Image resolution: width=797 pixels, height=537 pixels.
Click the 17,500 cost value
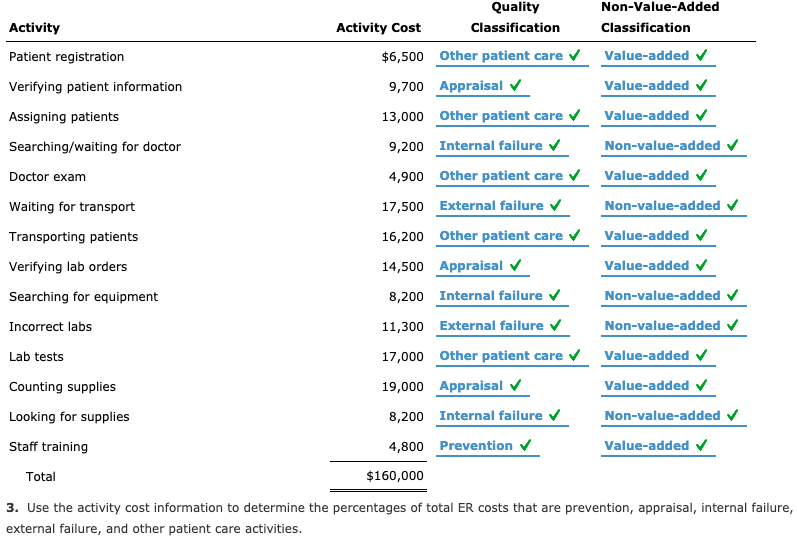[403, 206]
